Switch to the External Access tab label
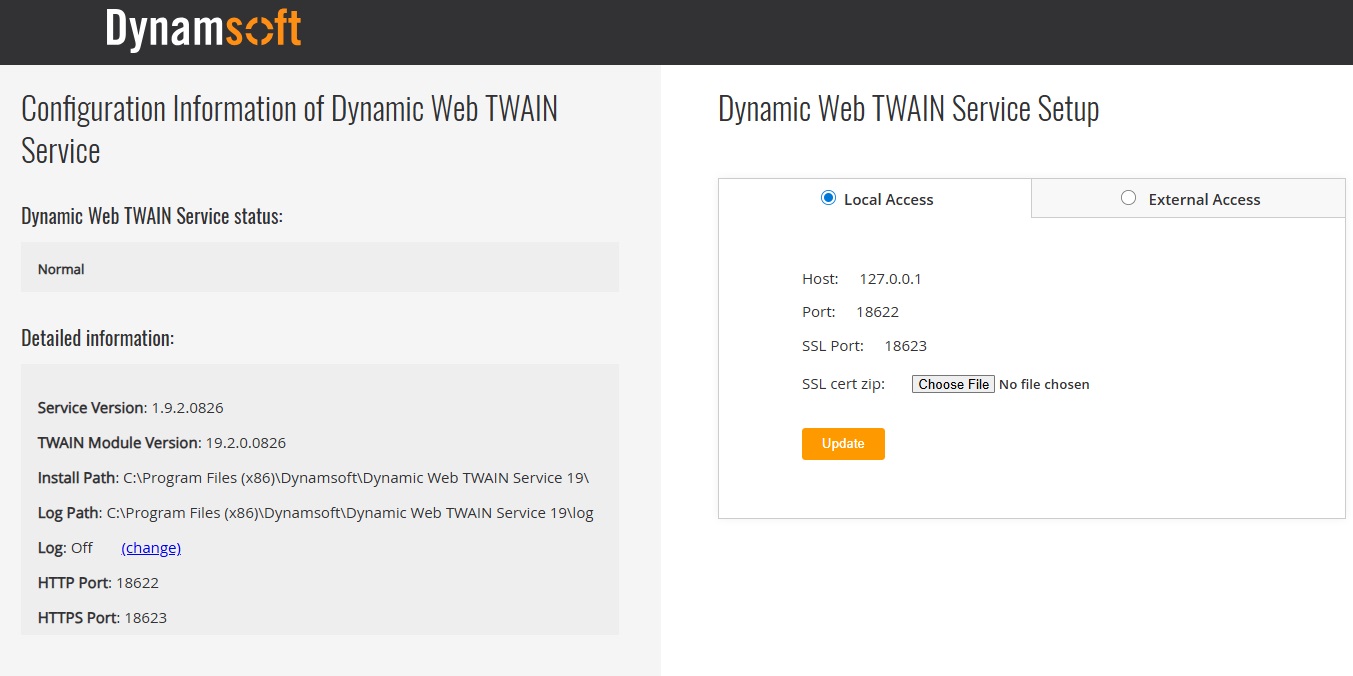 point(1204,200)
